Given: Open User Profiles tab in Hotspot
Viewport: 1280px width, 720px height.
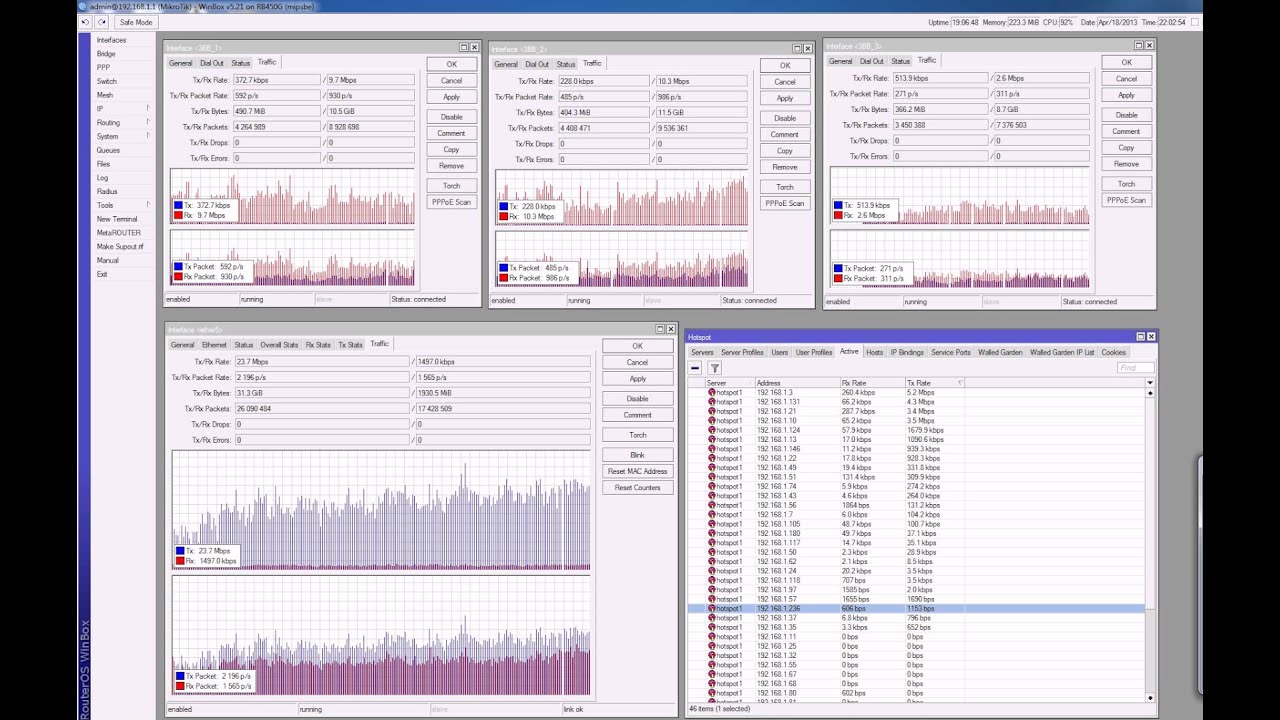Looking at the screenshot, I should [814, 352].
